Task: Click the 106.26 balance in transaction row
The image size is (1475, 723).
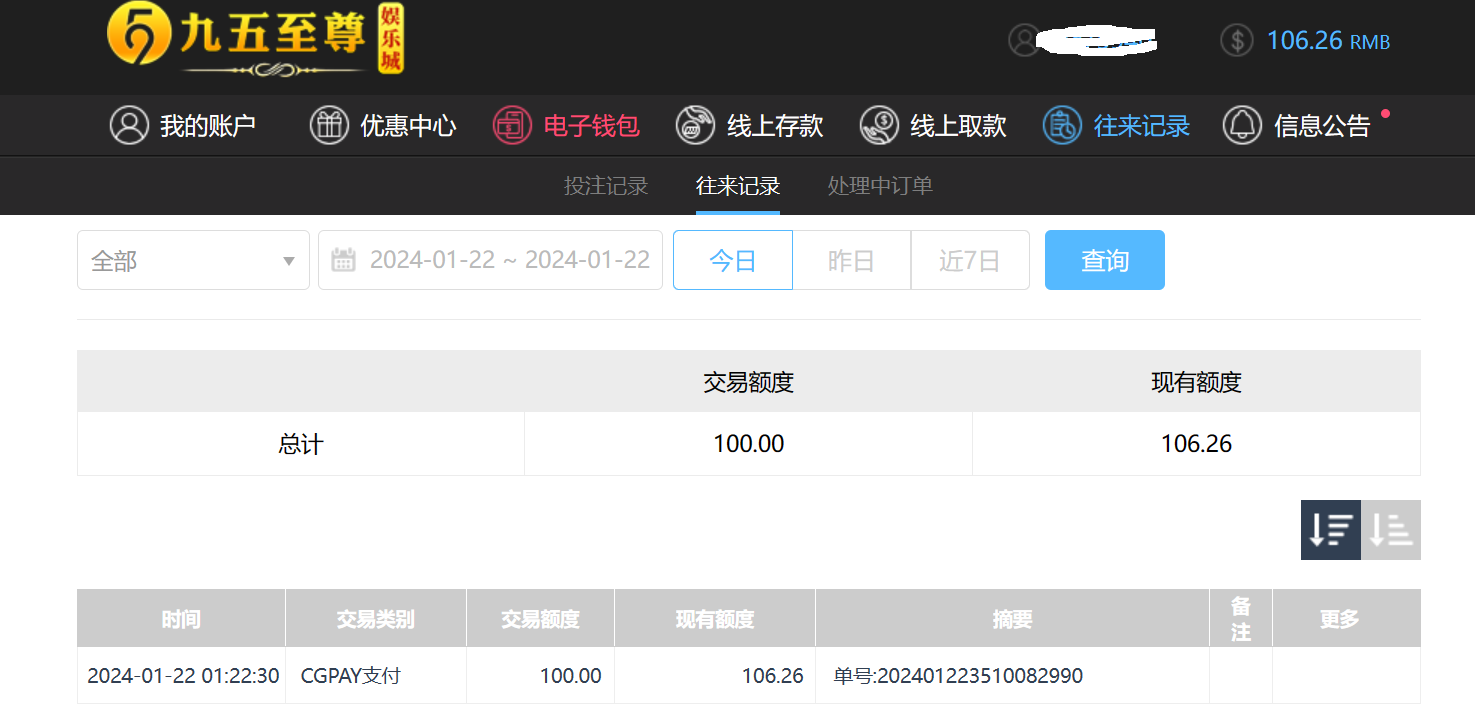Action: point(773,676)
